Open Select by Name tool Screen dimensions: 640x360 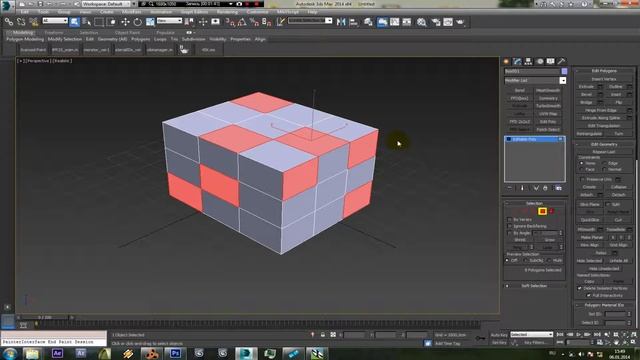click(x=87, y=22)
